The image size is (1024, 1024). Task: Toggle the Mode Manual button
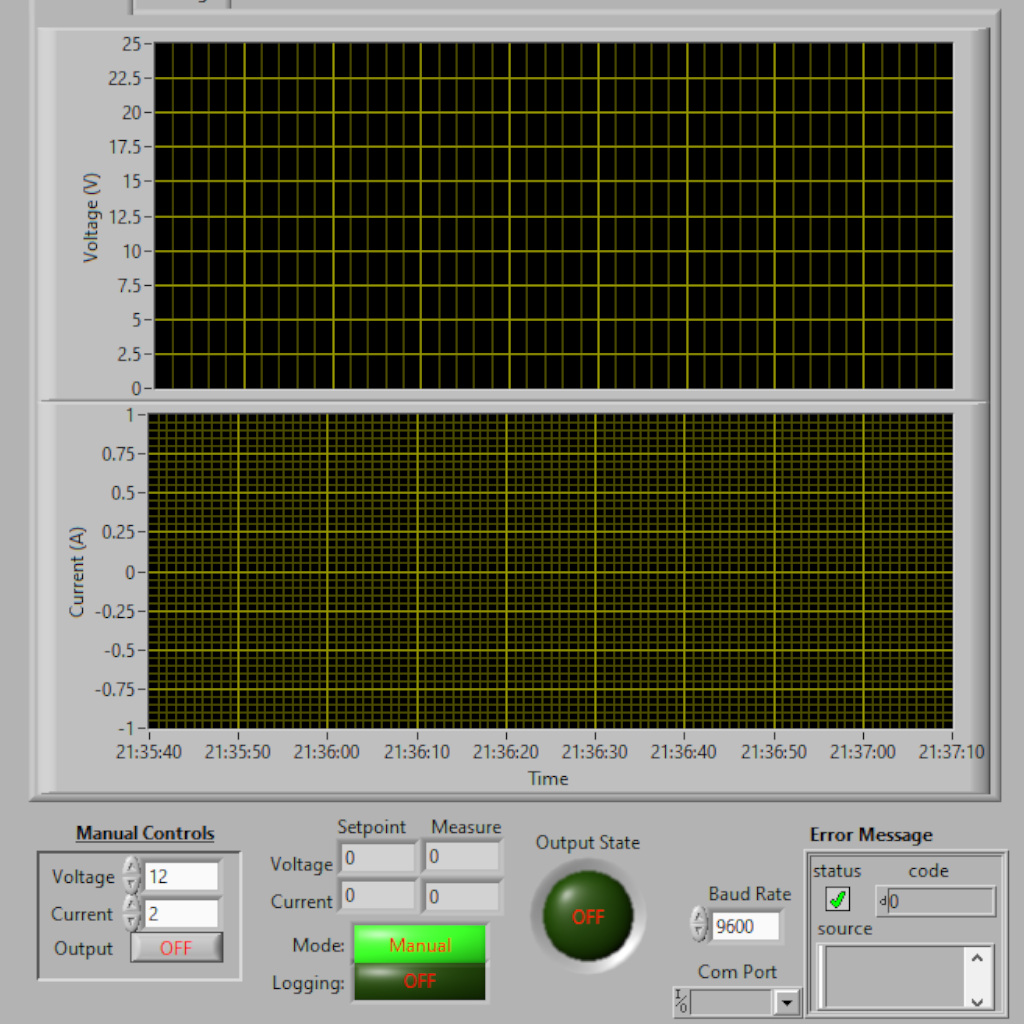click(419, 944)
